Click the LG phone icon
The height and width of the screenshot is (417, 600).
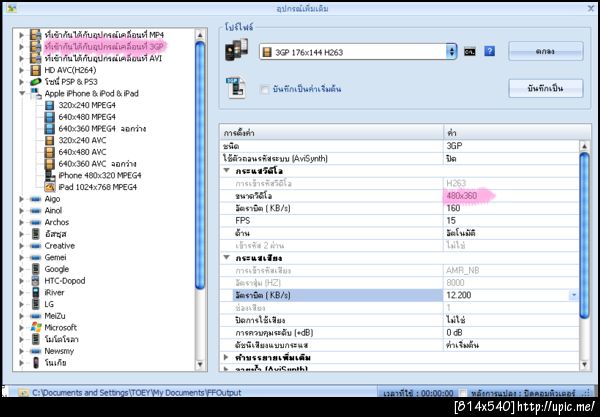tap(36, 304)
